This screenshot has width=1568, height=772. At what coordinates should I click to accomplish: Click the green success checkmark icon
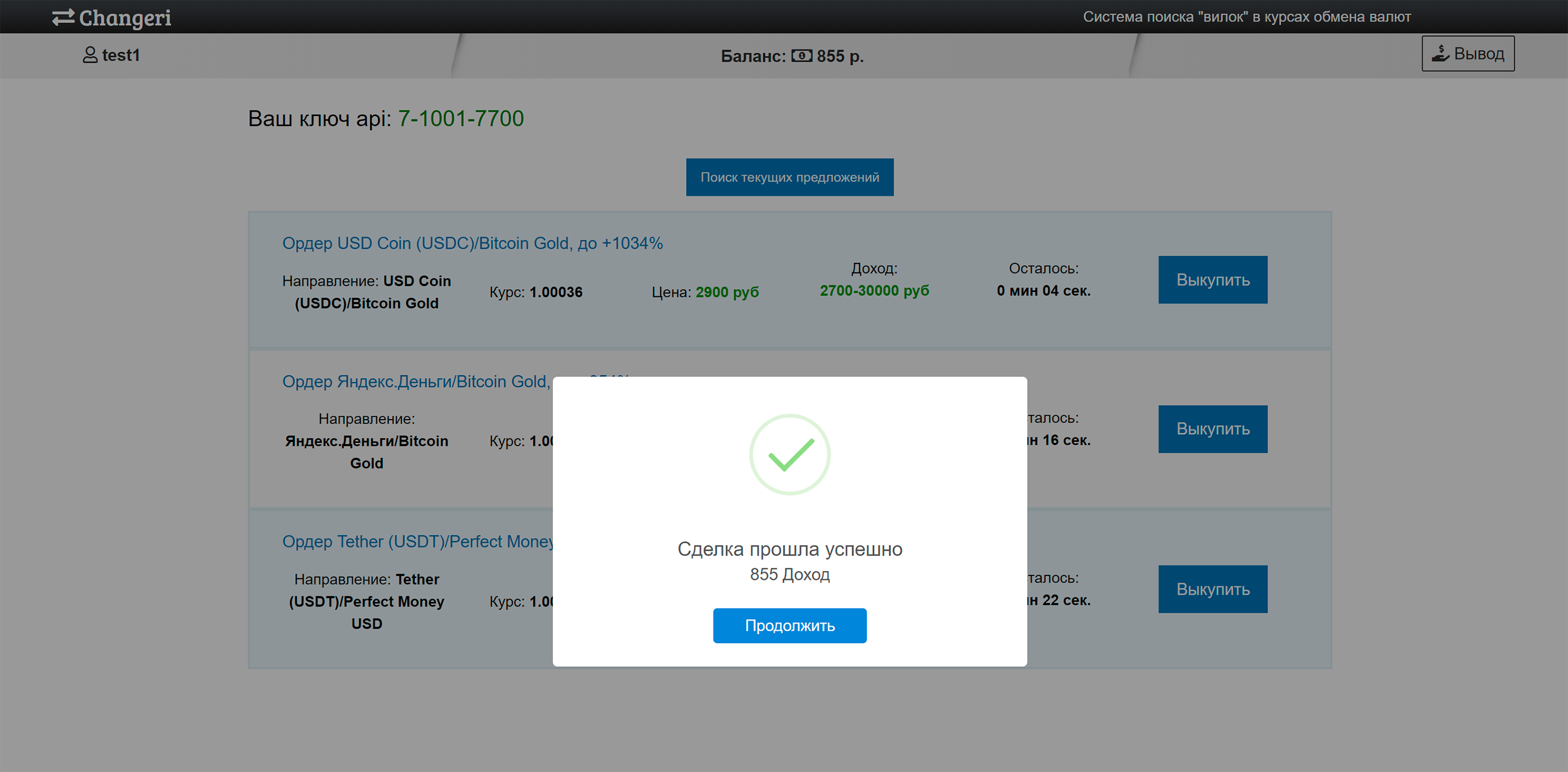(790, 454)
